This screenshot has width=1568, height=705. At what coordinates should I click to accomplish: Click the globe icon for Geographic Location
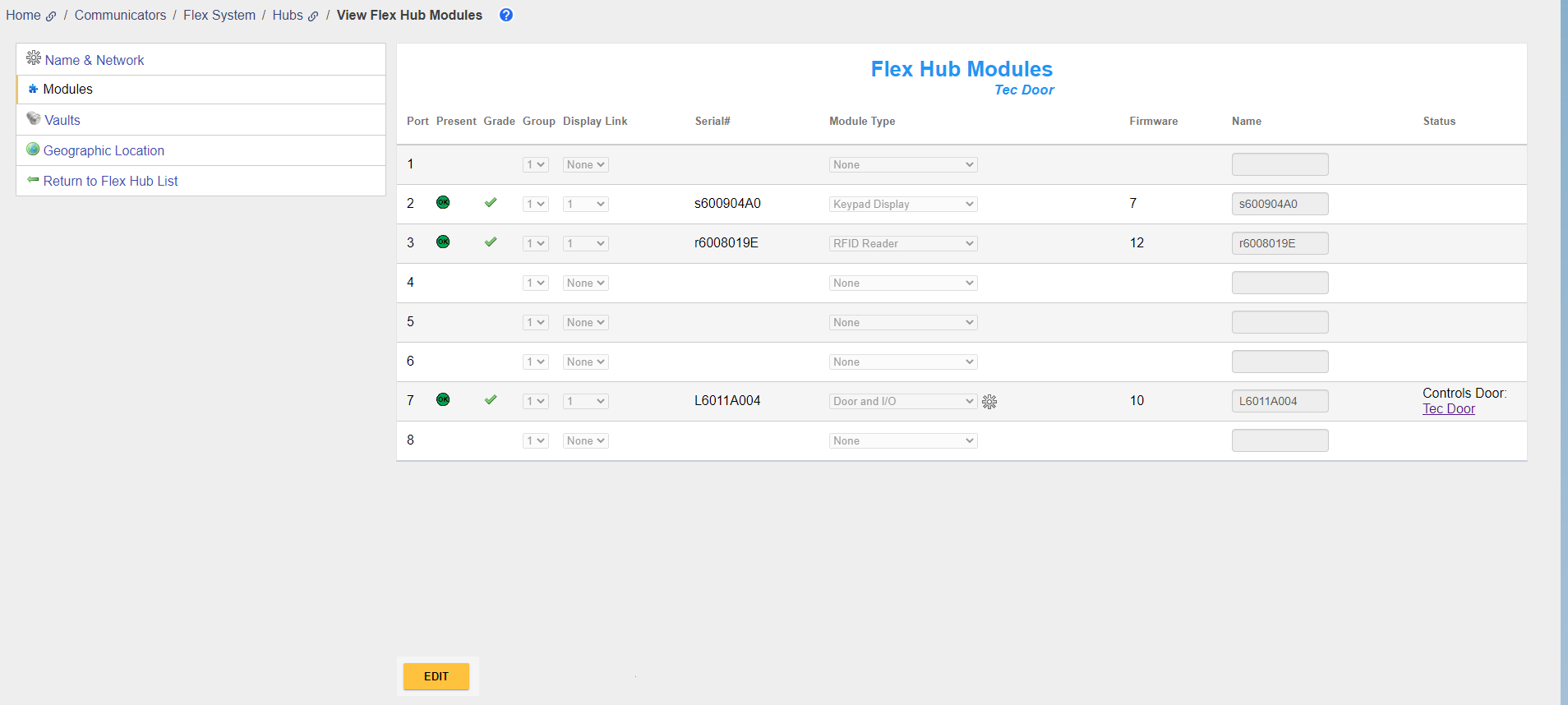point(33,150)
